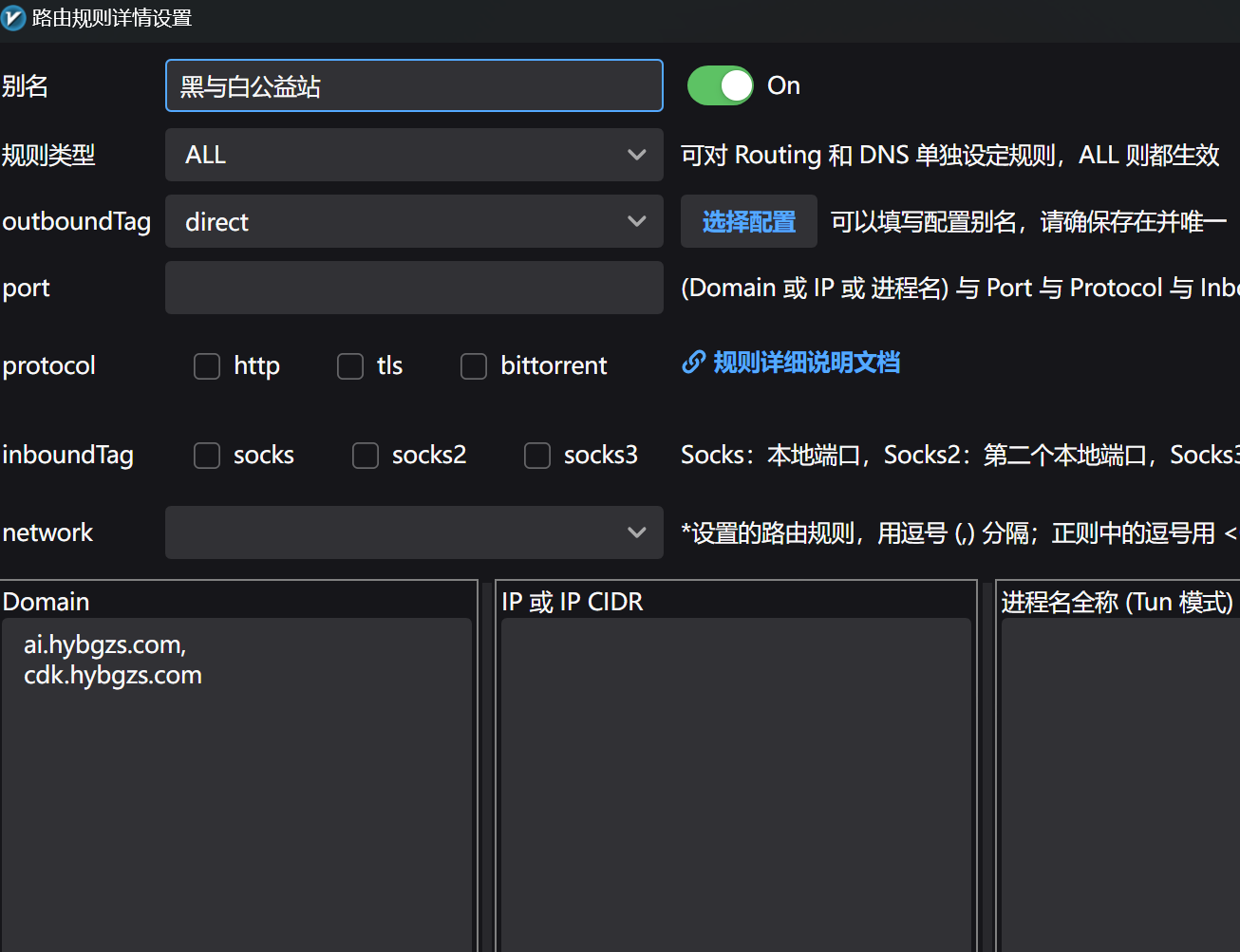Screen dimensions: 1240x952
Task: Click the 规则类型 label
Action: click(48, 155)
